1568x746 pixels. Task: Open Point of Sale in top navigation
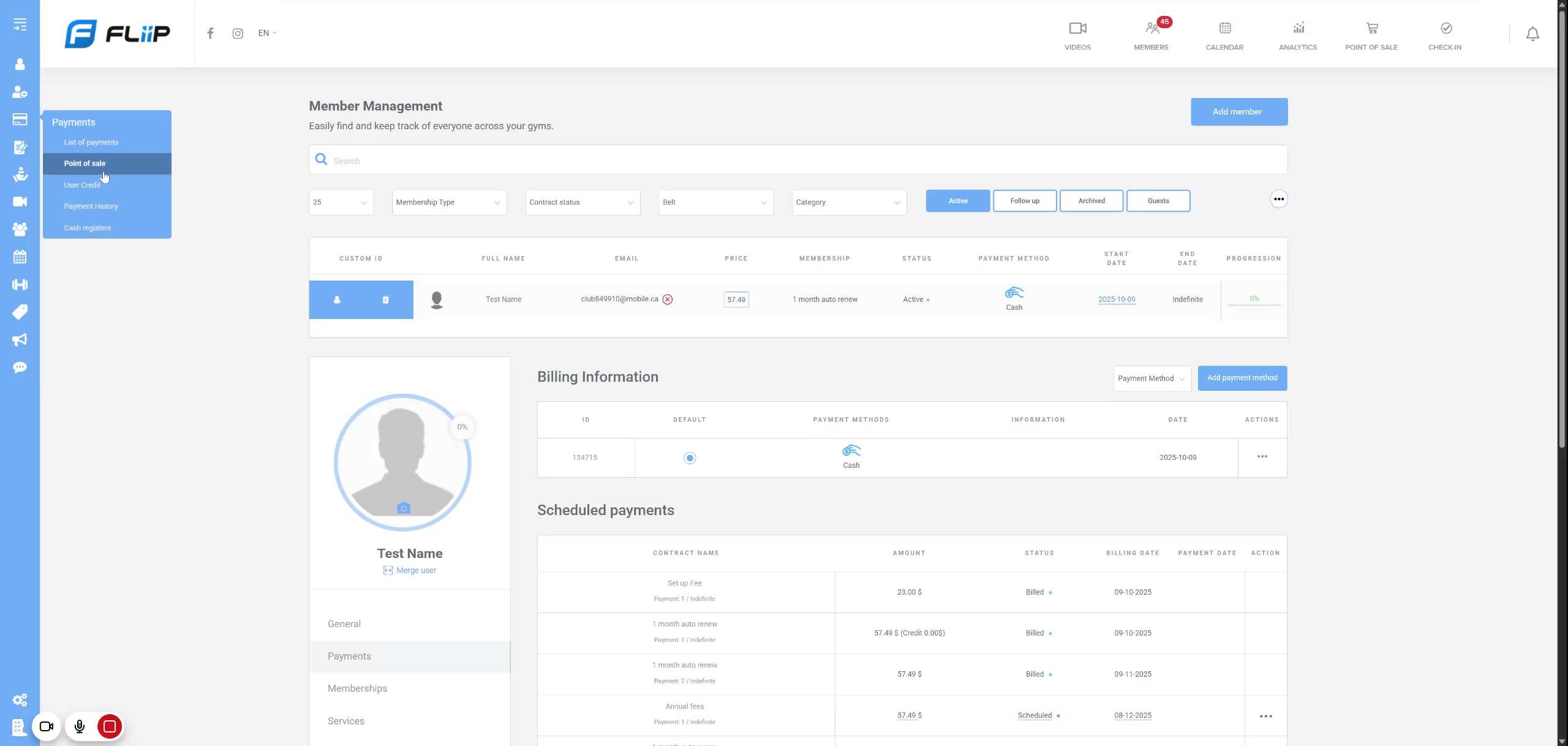click(1371, 36)
